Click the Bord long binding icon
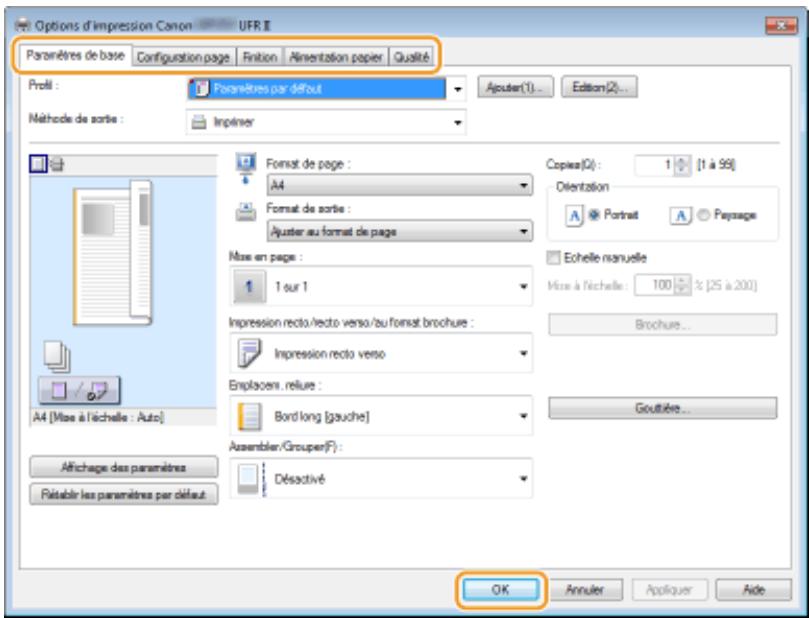This screenshot has width=809, height=618. [250, 416]
